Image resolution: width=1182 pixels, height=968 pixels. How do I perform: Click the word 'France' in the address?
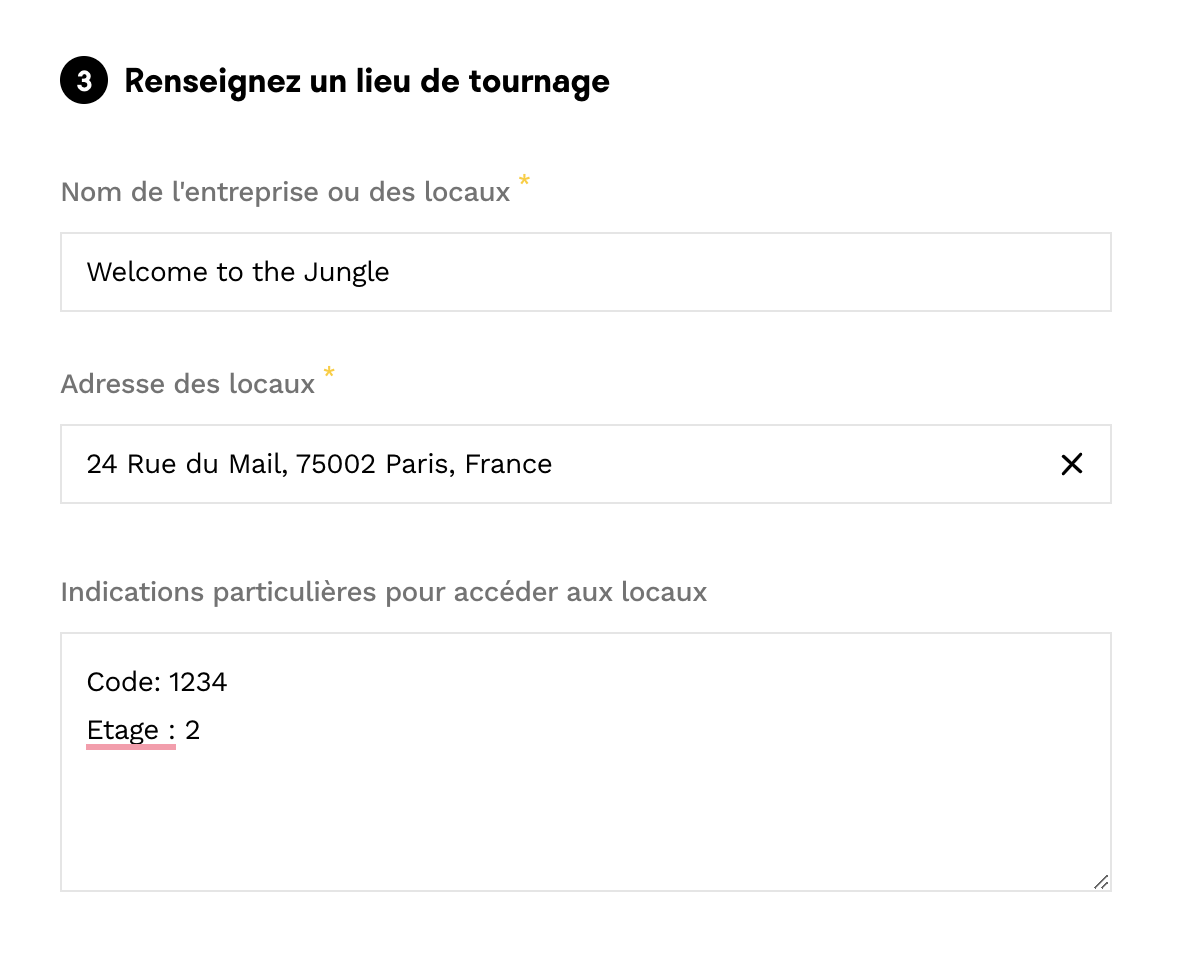508,464
